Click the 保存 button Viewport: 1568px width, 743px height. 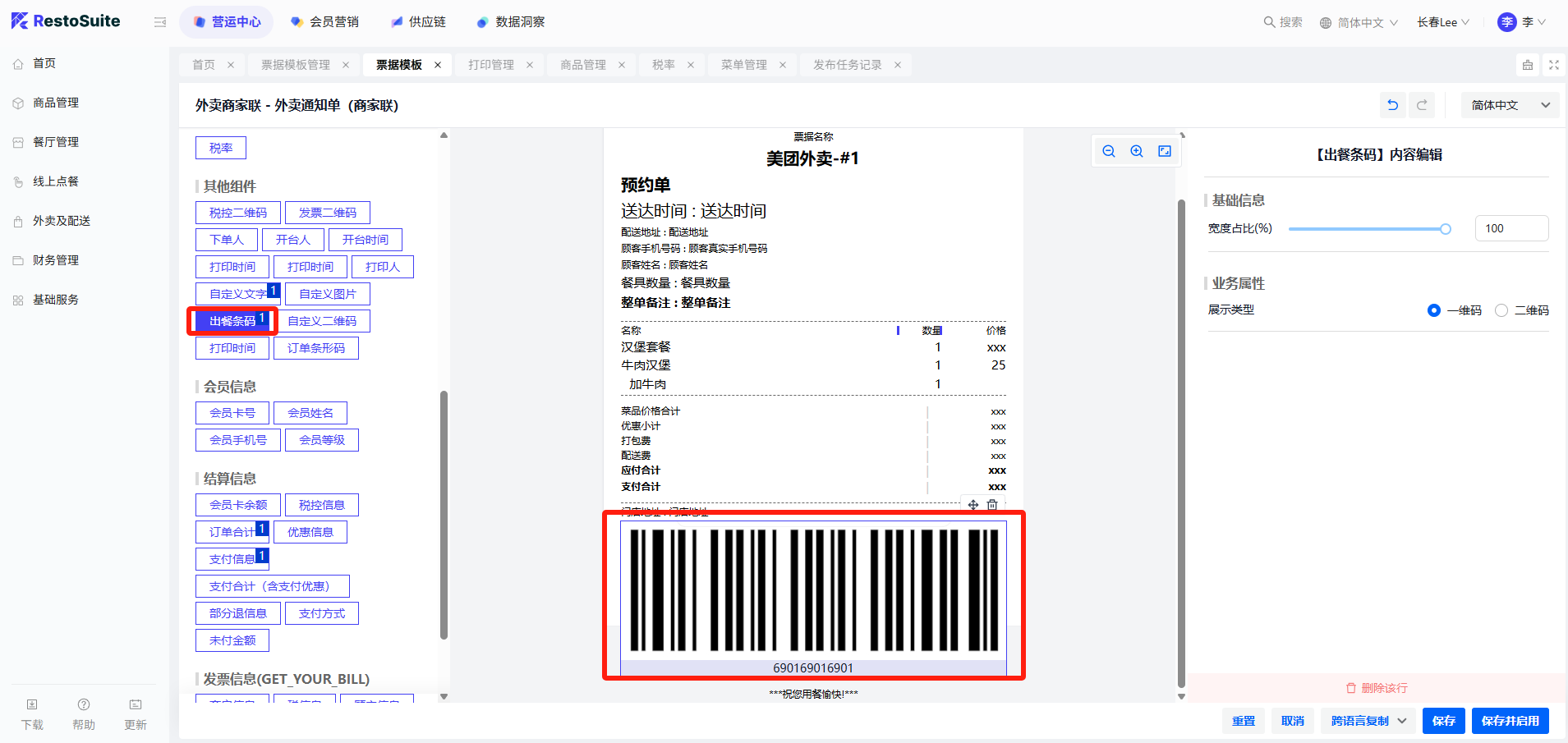pyautogui.click(x=1444, y=721)
